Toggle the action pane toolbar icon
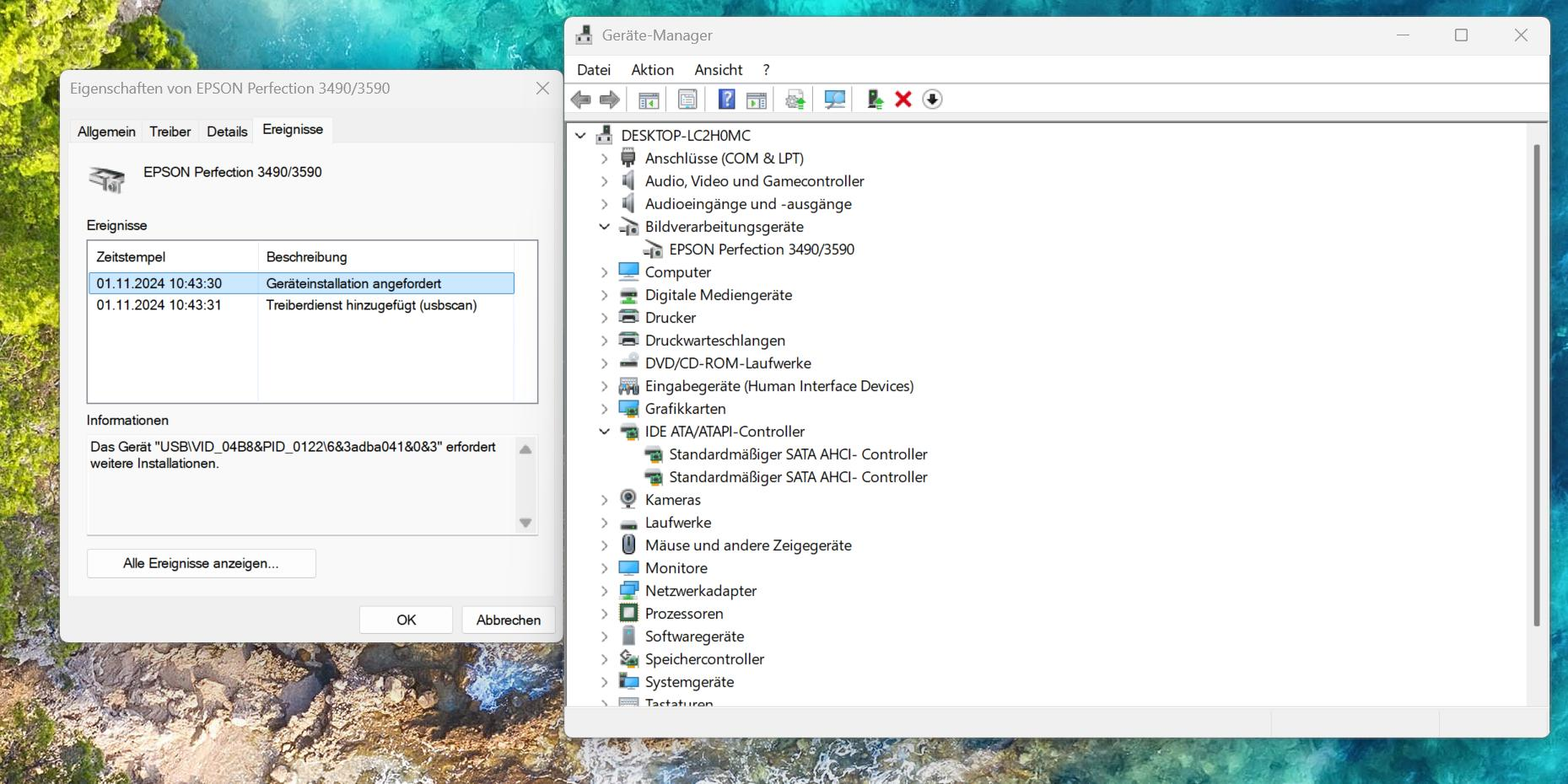The image size is (1568, 784). point(757,99)
